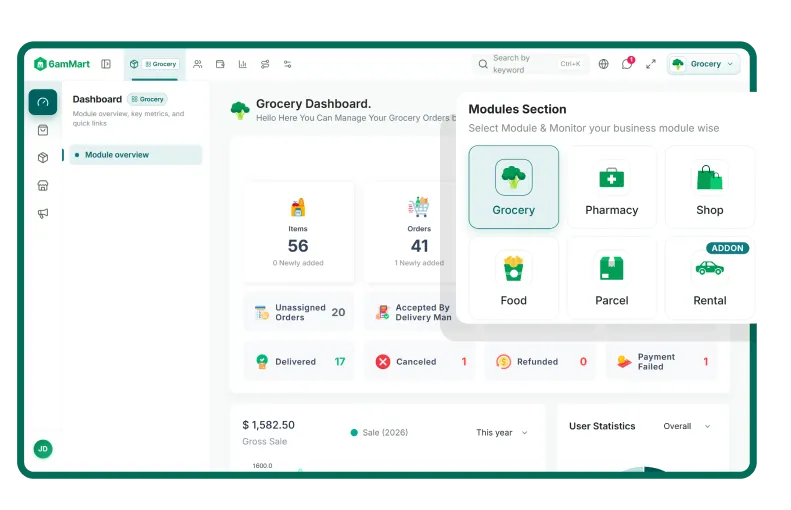This screenshot has width=791, height=510.
Task: Open the megaphone promotions icon in sidebar
Action: (43, 213)
